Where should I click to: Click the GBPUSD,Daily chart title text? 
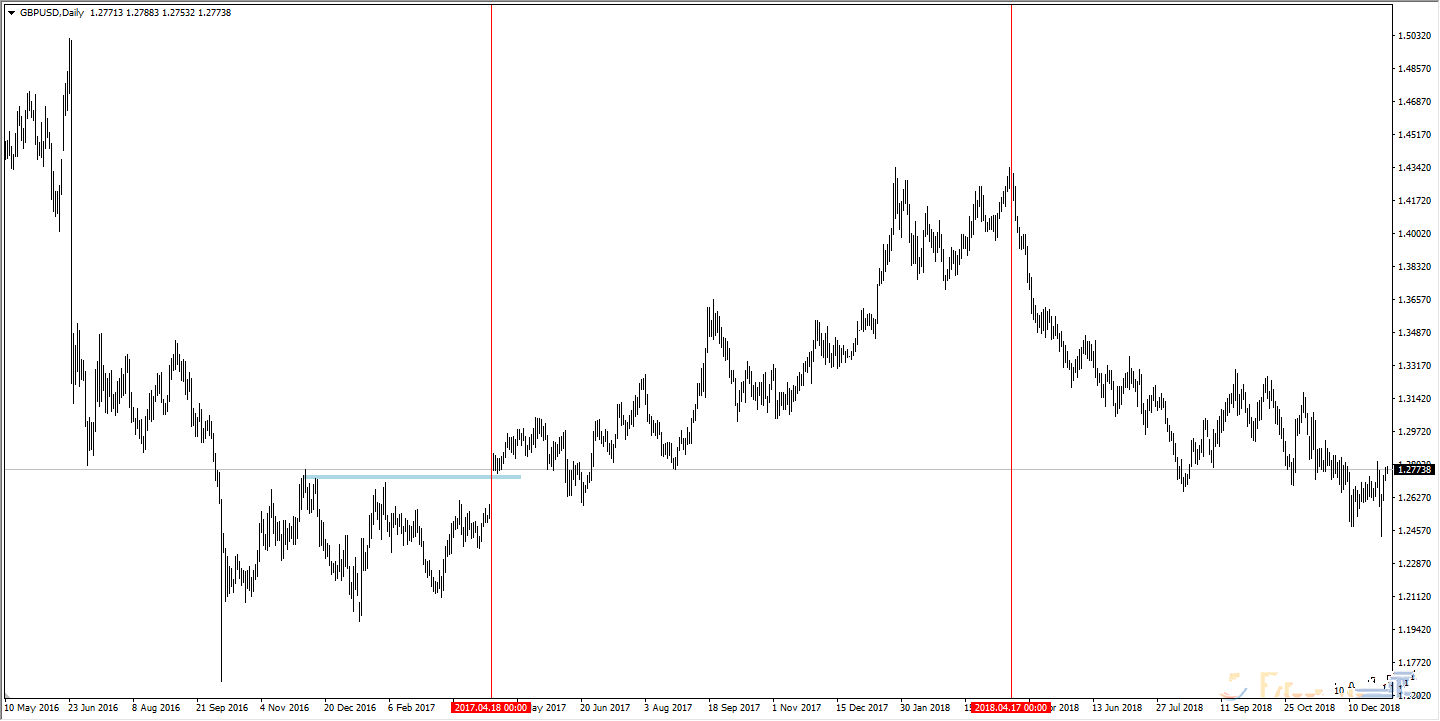[x=52, y=13]
